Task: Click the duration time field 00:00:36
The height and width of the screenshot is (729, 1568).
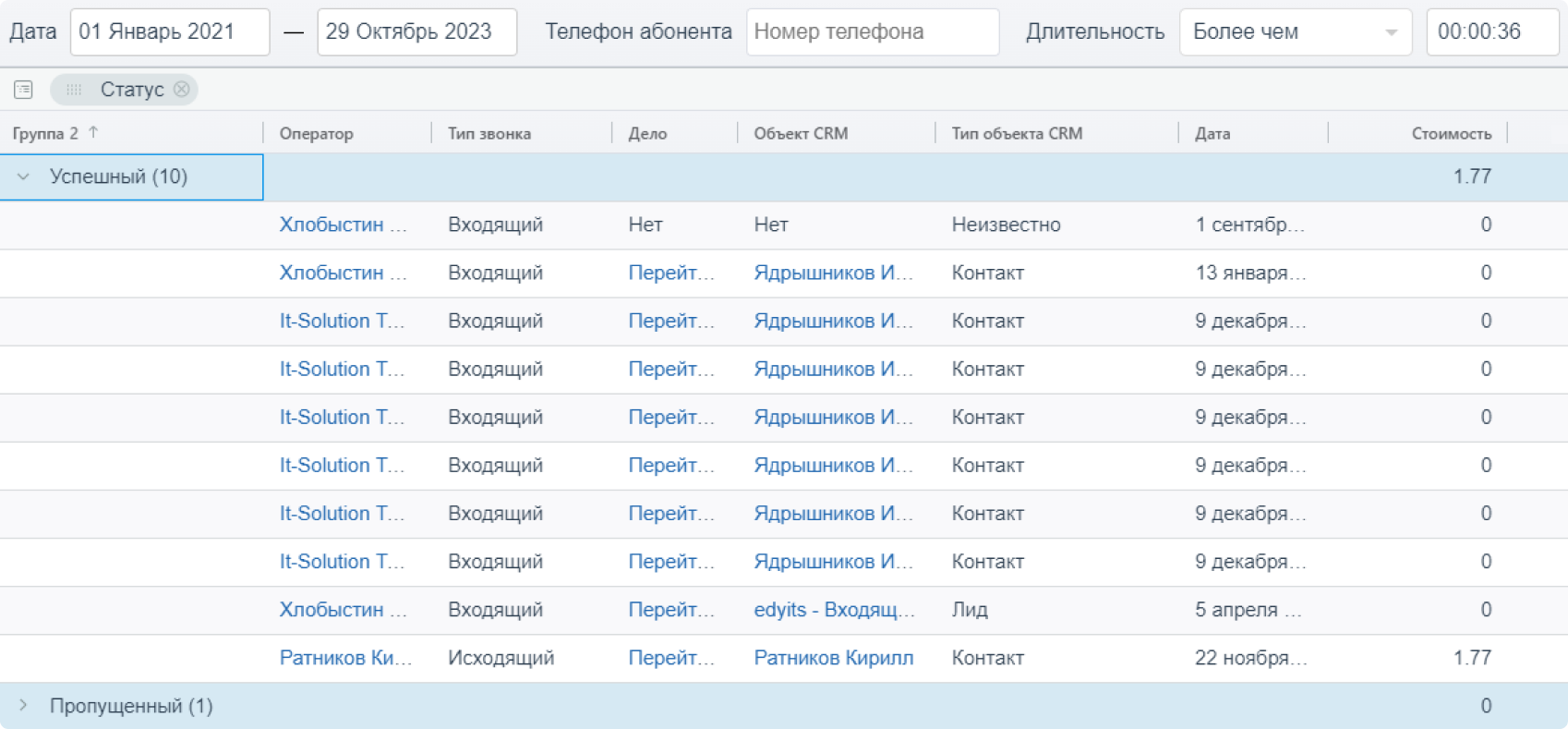Action: pyautogui.click(x=1491, y=32)
